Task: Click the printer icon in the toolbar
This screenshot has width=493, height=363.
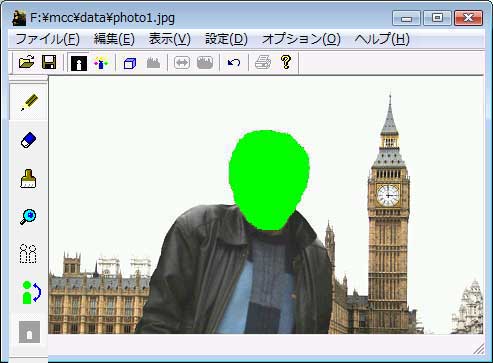Action: point(263,62)
